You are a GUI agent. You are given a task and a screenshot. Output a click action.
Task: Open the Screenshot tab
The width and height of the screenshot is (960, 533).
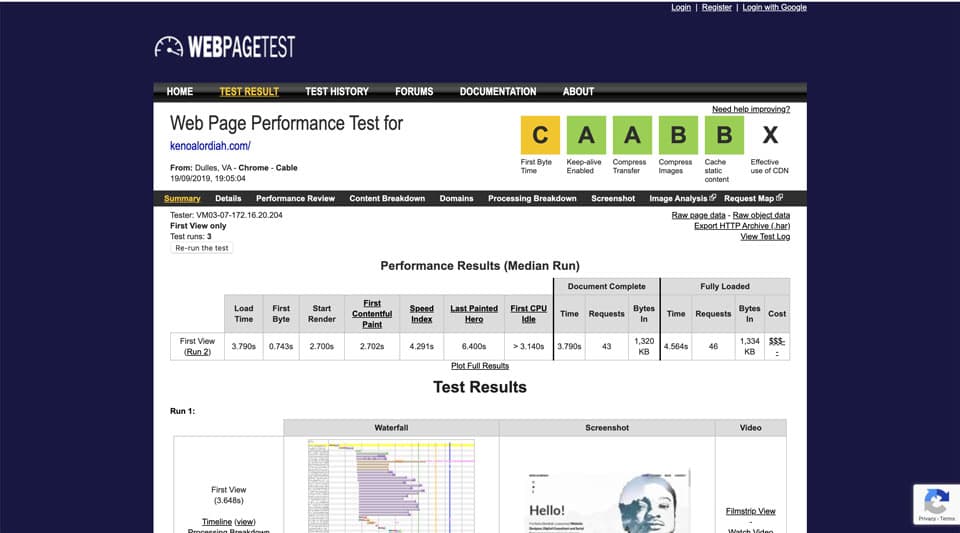(x=613, y=198)
